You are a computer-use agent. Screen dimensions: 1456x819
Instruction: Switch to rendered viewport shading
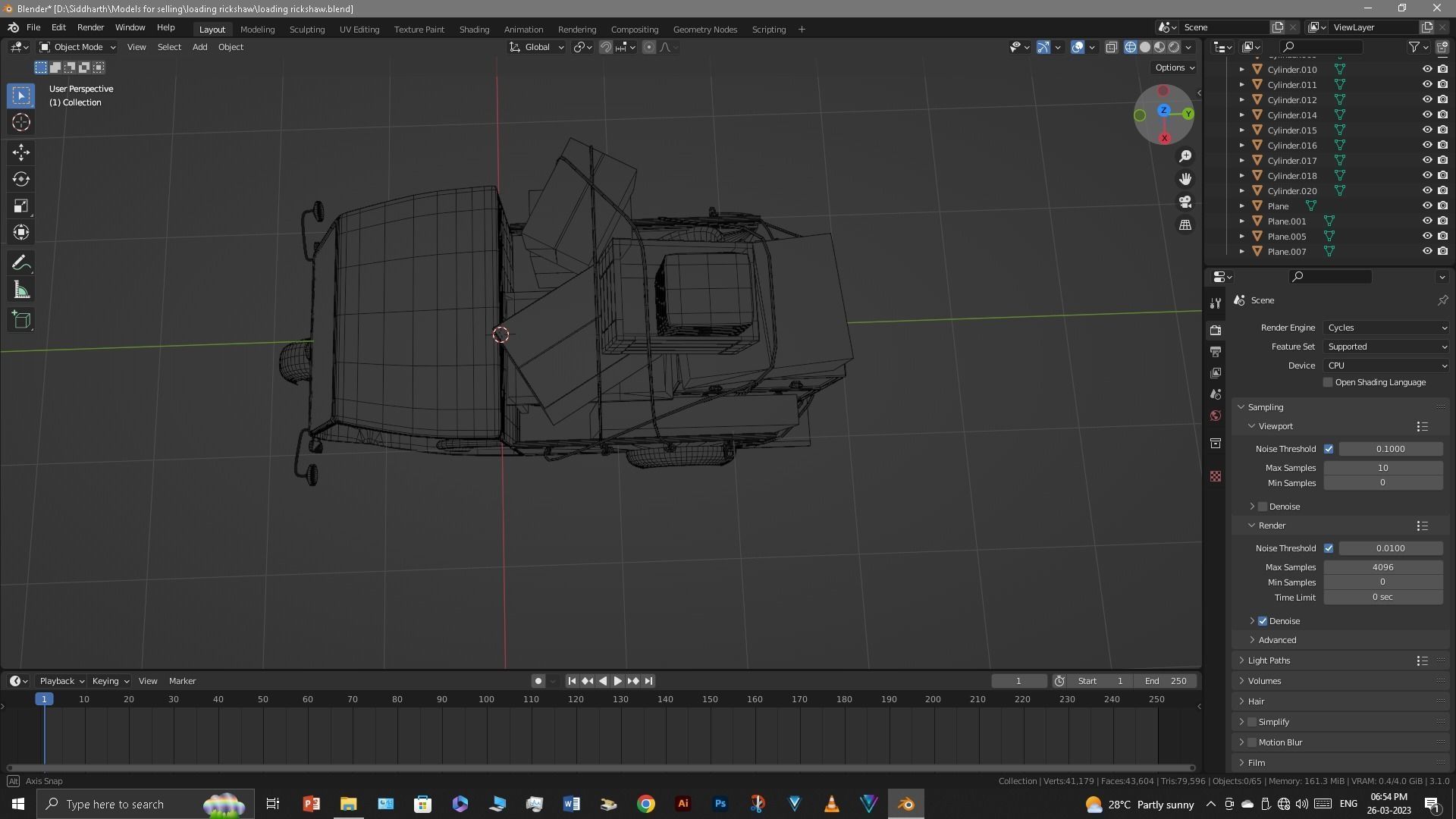pos(1174,47)
